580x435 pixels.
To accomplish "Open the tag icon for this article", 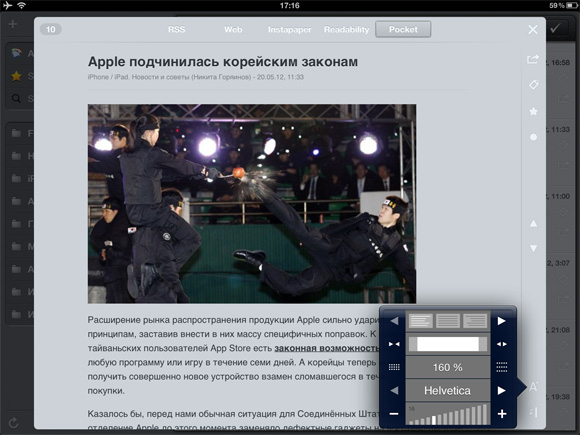I will coord(533,85).
